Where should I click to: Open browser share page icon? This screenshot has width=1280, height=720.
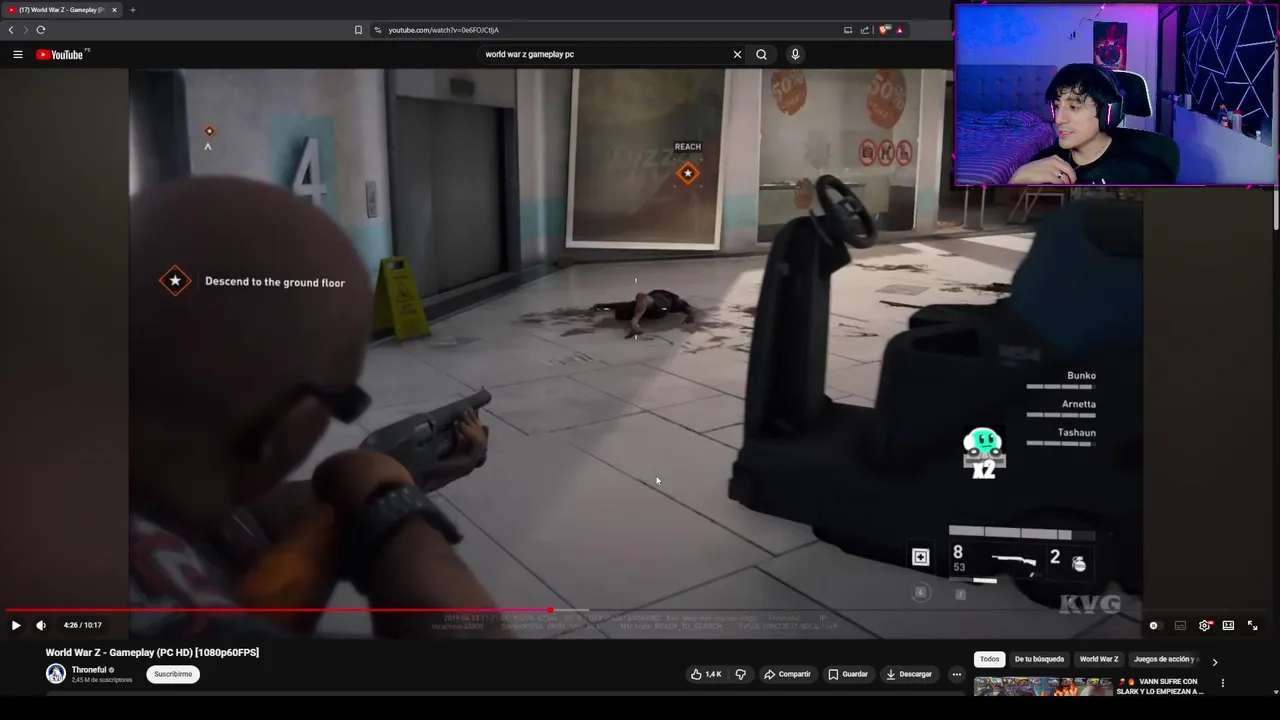click(865, 30)
